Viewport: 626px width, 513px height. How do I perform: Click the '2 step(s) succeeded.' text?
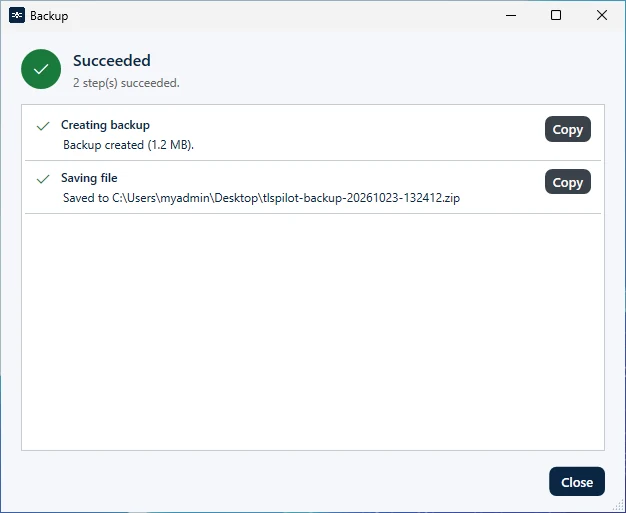click(x=126, y=83)
